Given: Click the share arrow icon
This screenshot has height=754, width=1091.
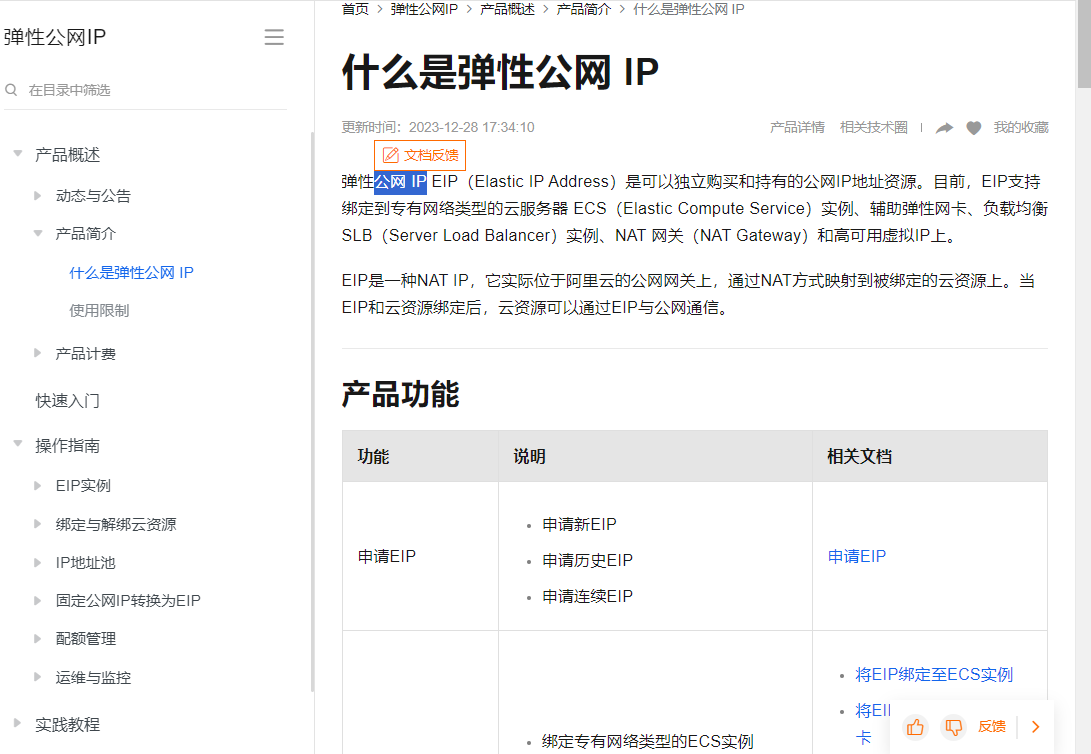Looking at the screenshot, I should coord(944,128).
